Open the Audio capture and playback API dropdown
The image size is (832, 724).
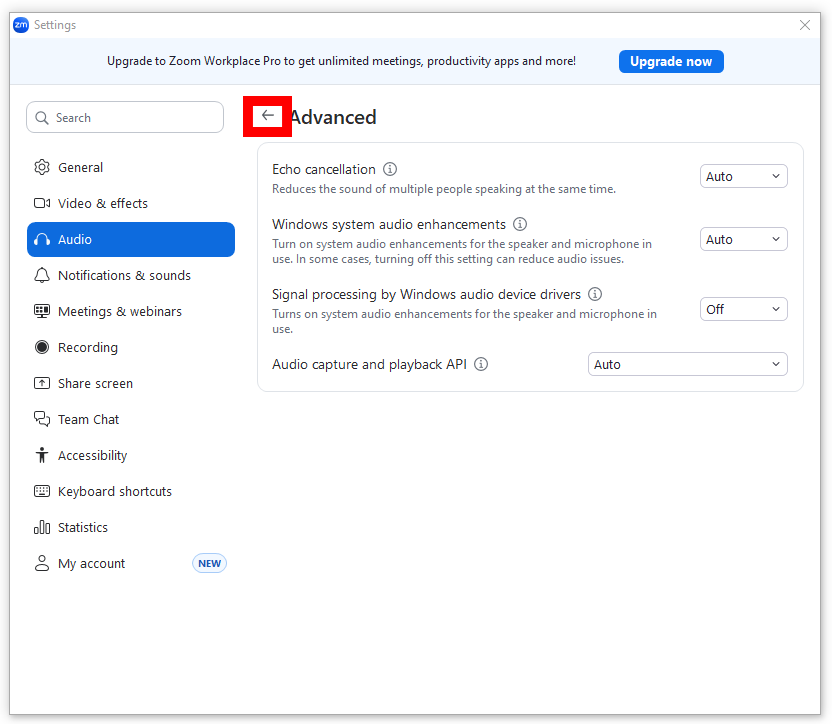tap(687, 364)
